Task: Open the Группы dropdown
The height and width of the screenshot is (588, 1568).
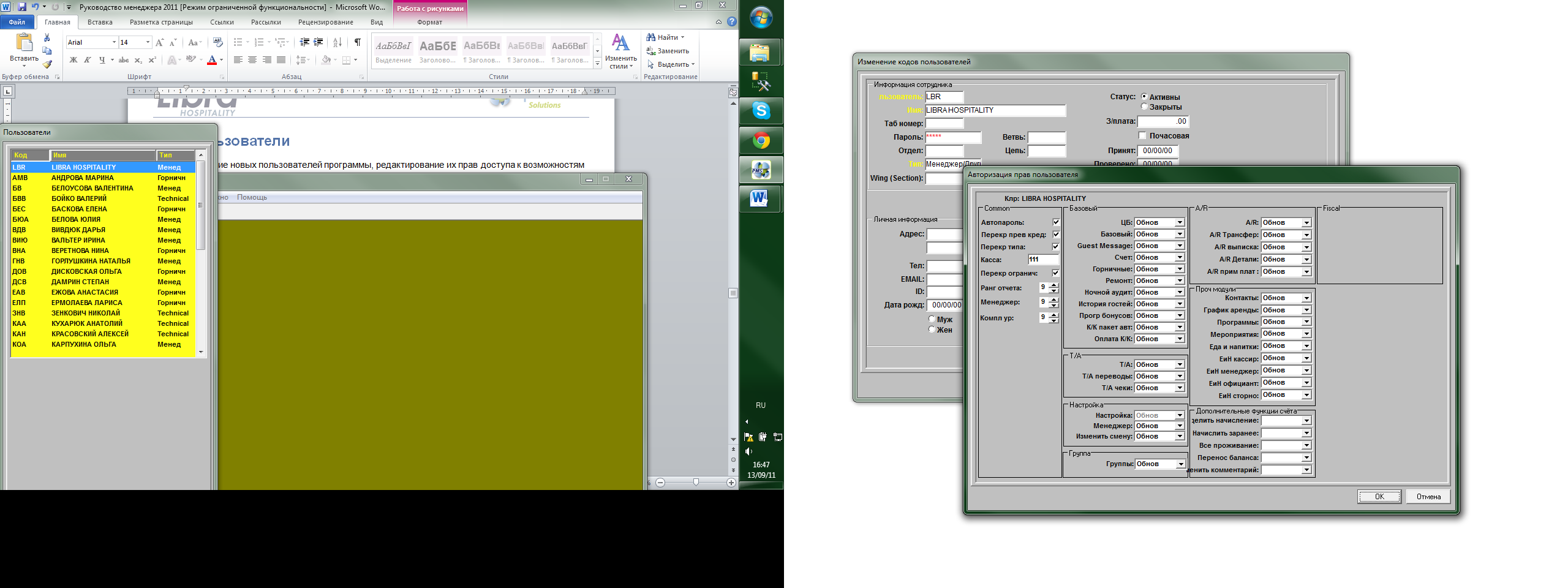Action: point(1181,464)
